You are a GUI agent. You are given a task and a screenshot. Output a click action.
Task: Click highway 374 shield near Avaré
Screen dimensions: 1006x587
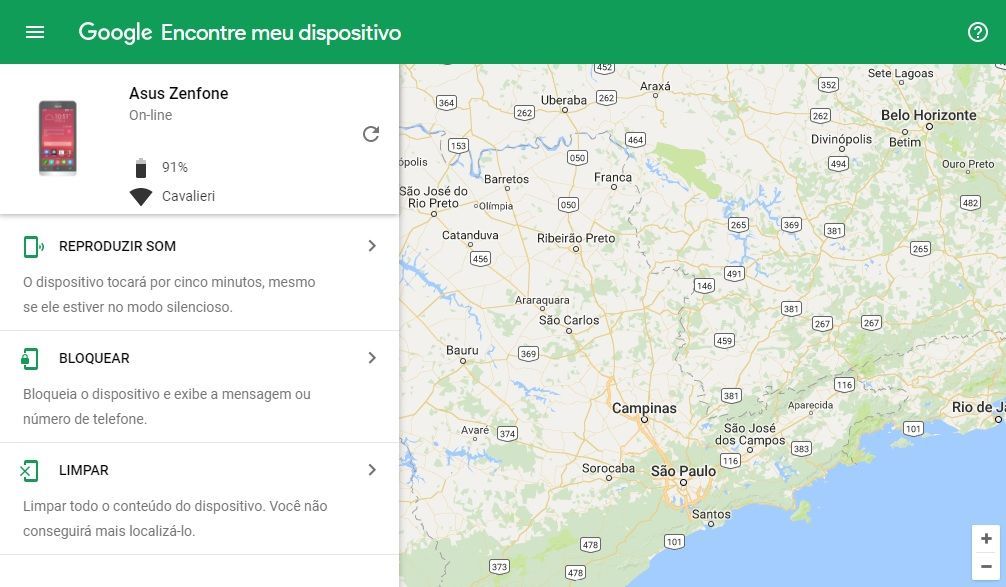[x=507, y=434]
